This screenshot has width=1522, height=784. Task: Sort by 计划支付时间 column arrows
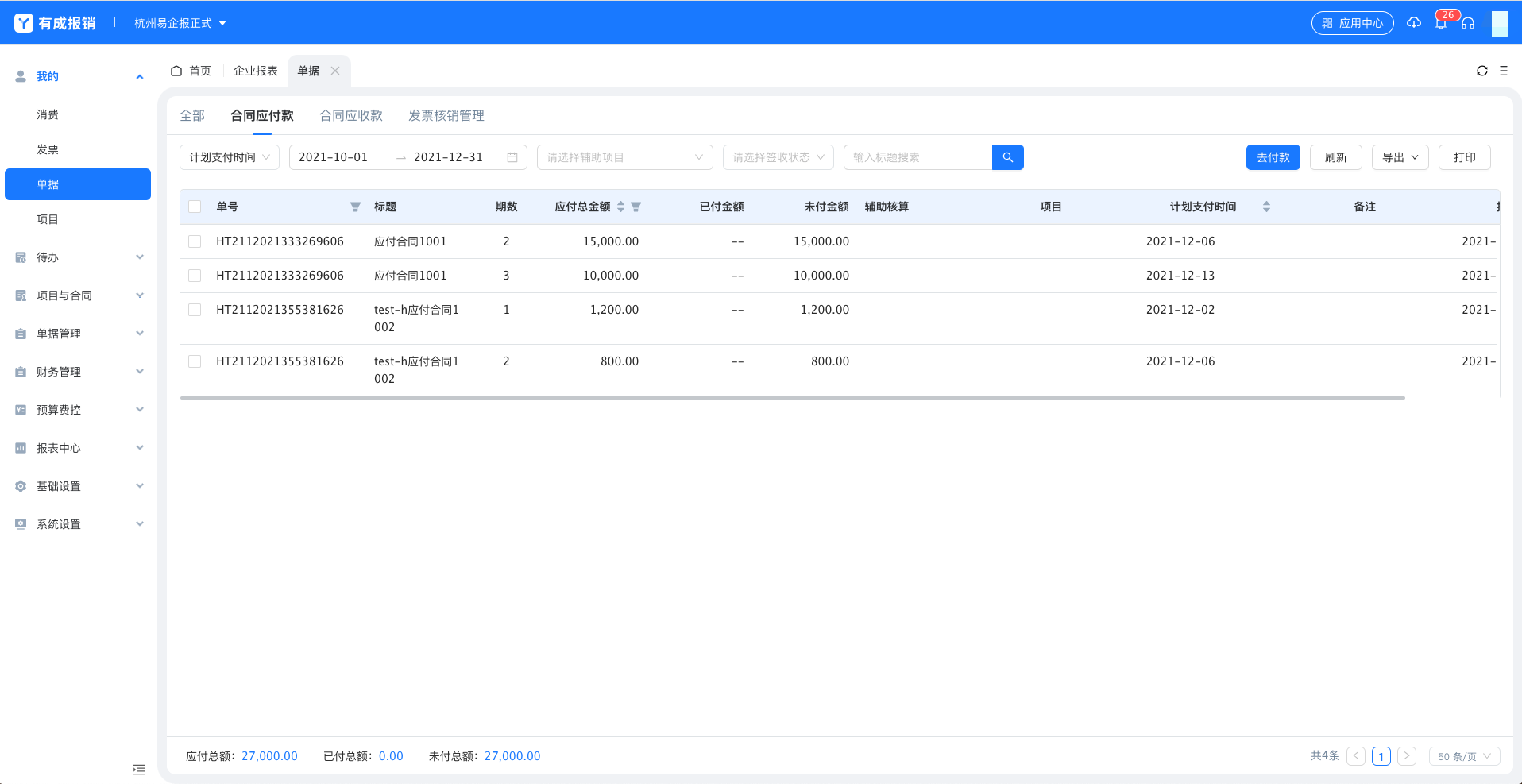1266,207
